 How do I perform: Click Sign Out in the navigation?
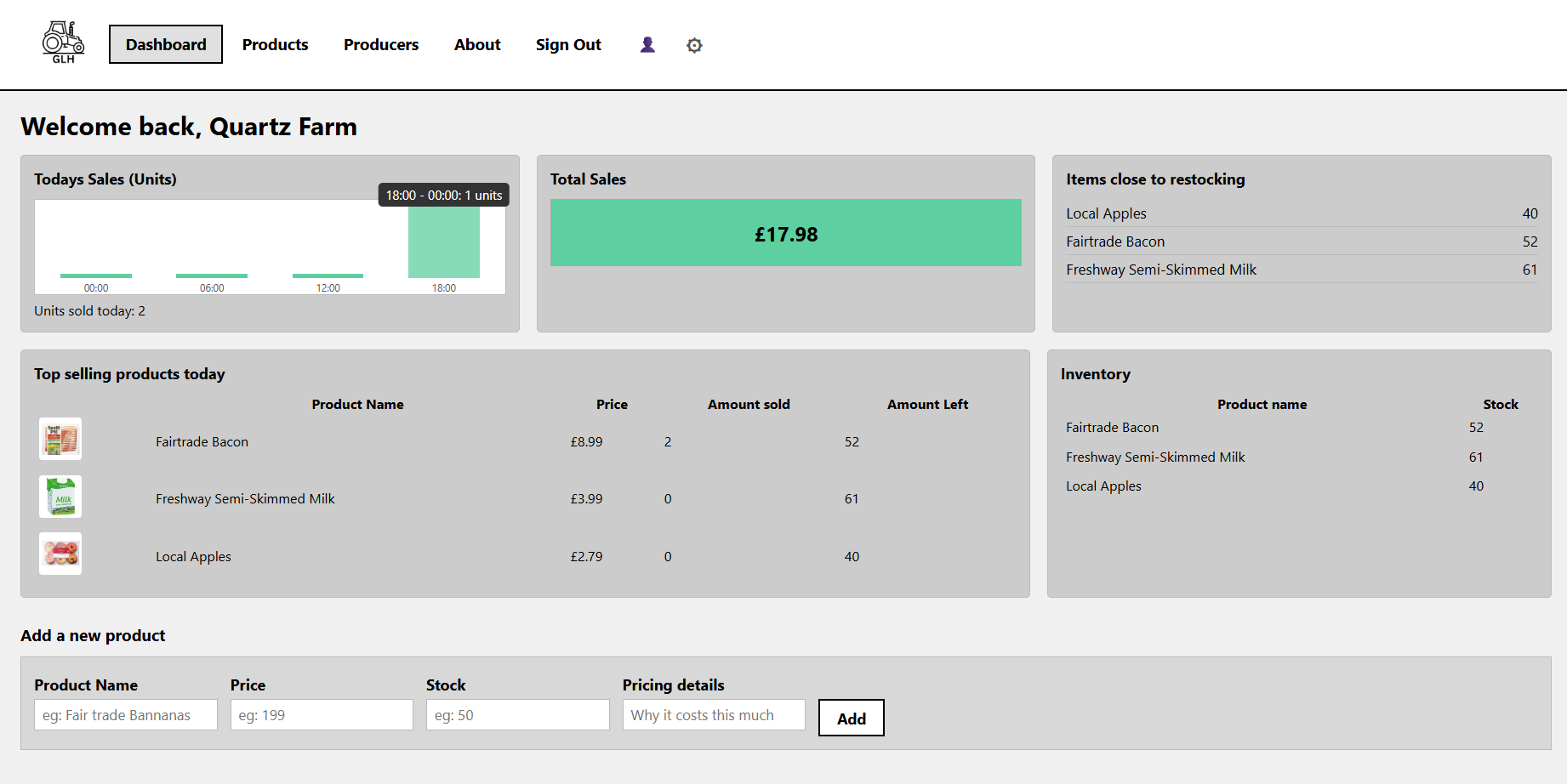[x=568, y=44]
